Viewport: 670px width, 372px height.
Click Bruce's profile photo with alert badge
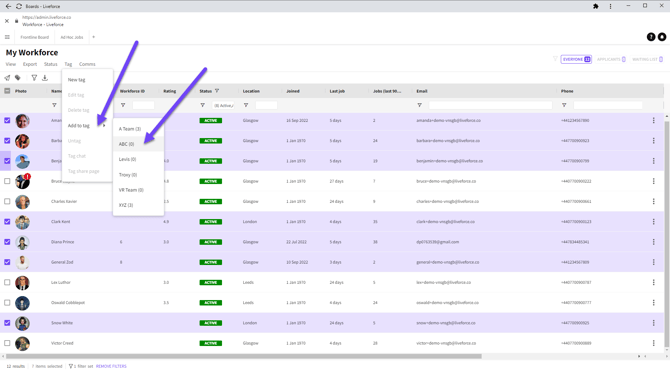click(x=23, y=181)
